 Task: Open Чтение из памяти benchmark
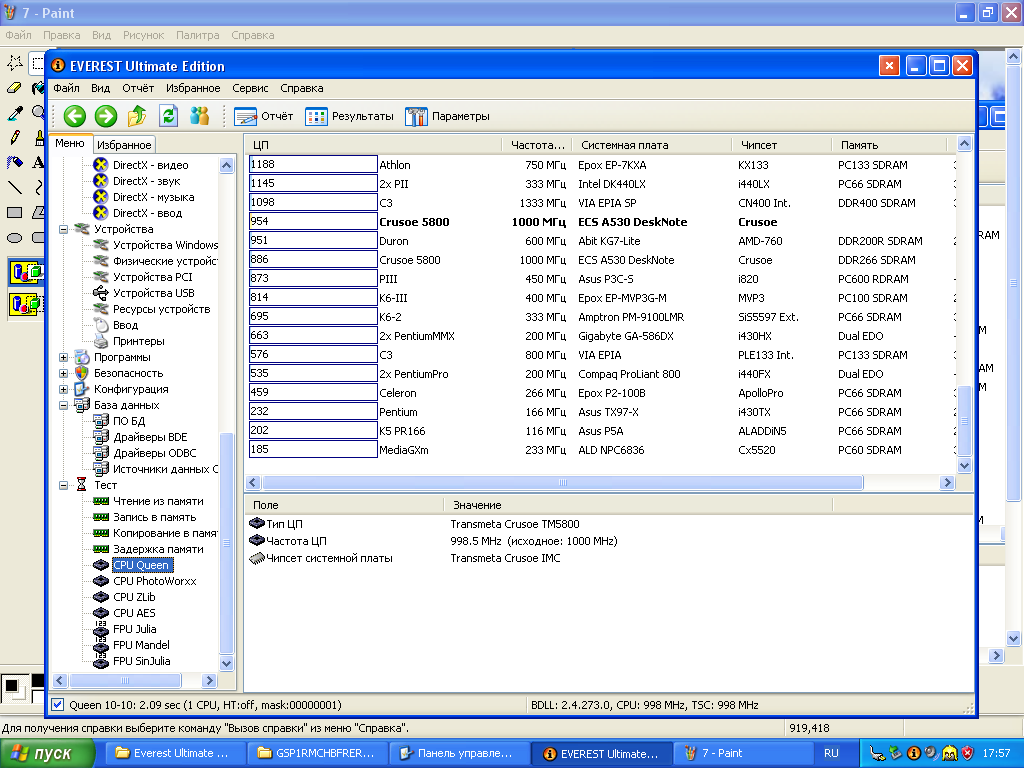pos(158,501)
